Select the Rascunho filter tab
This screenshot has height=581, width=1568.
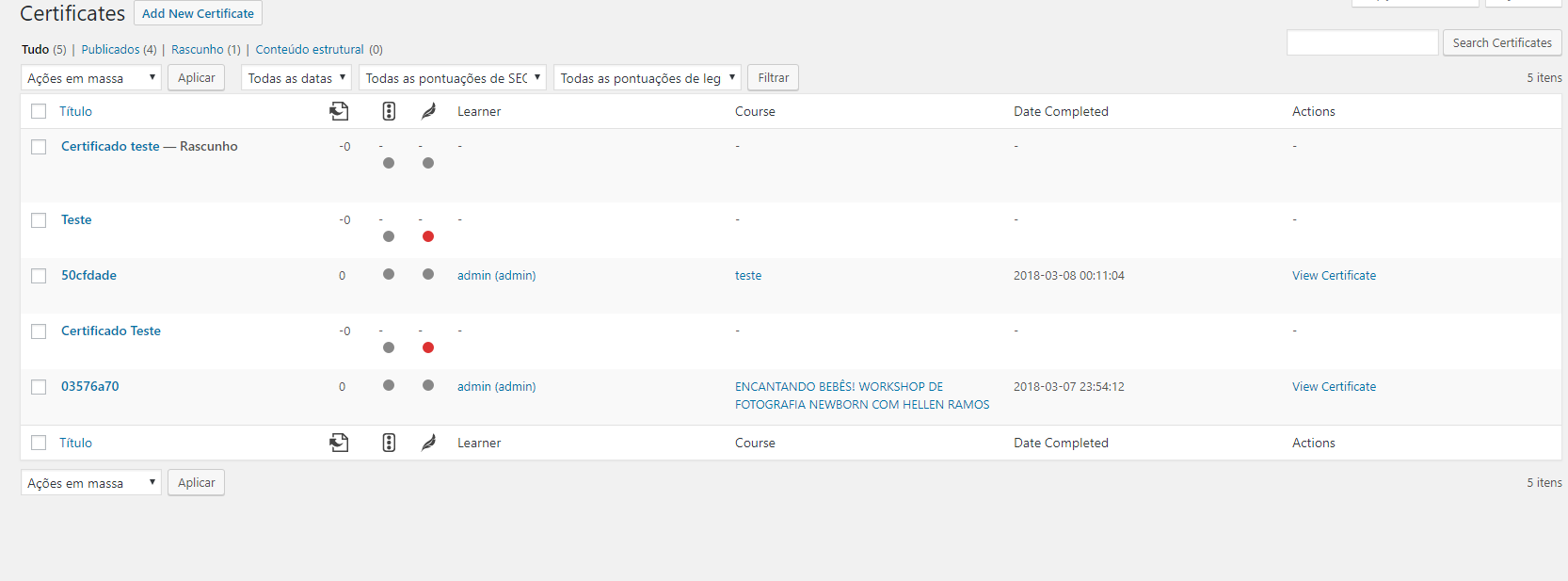[198, 49]
